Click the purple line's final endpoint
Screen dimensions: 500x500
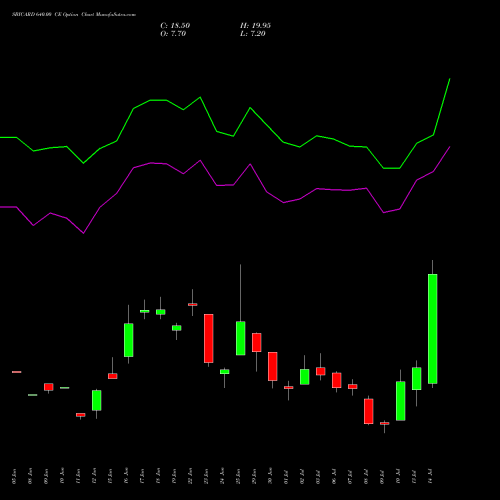pos(450,147)
